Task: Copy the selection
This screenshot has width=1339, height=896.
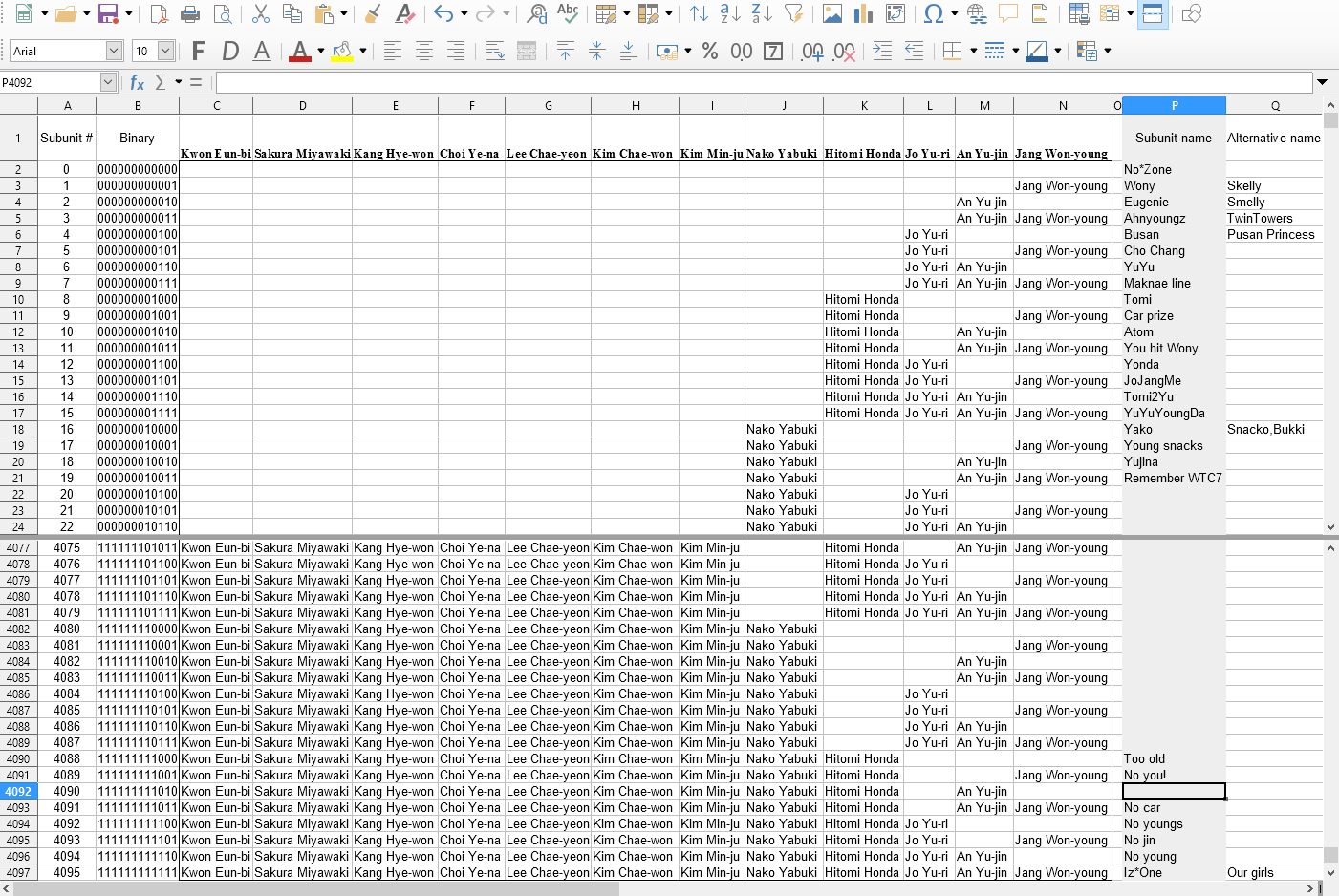Action: tap(292, 13)
